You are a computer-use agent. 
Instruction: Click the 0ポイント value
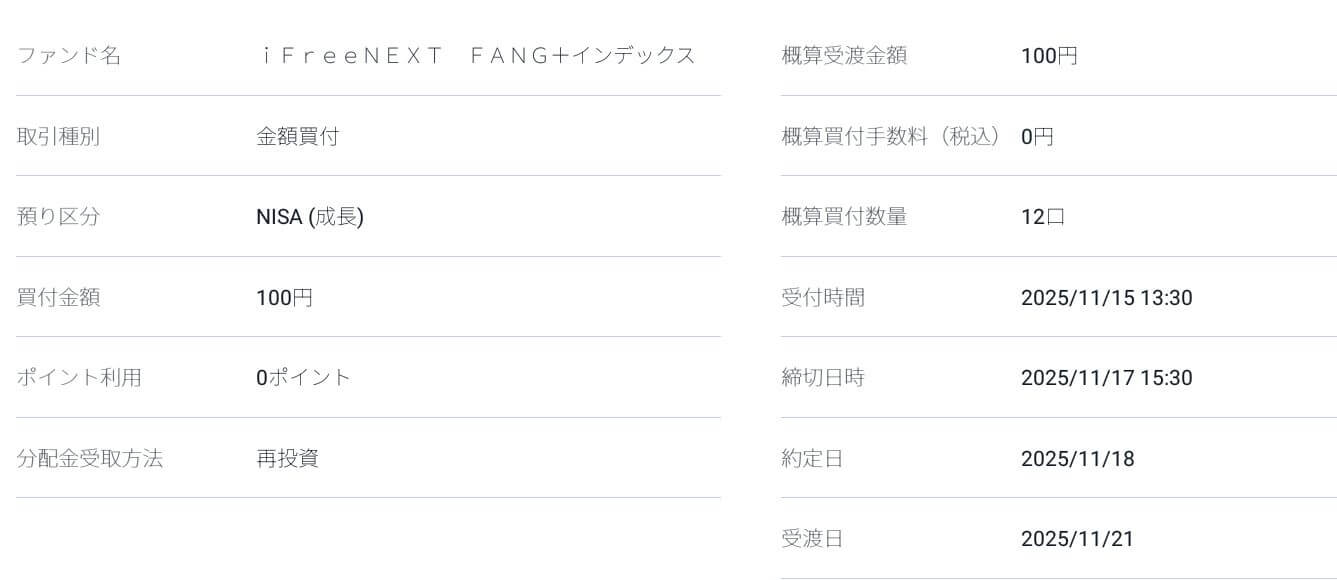coord(304,378)
